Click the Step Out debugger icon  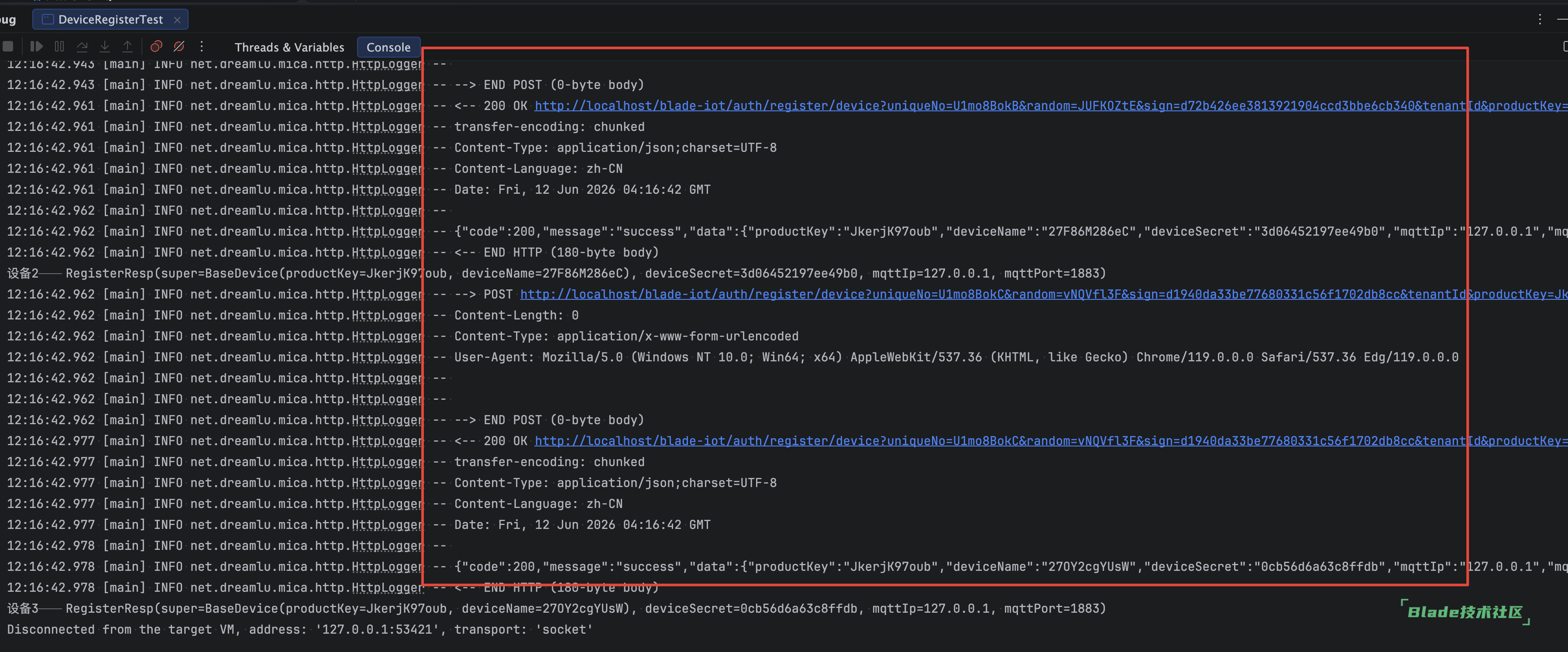tap(127, 46)
